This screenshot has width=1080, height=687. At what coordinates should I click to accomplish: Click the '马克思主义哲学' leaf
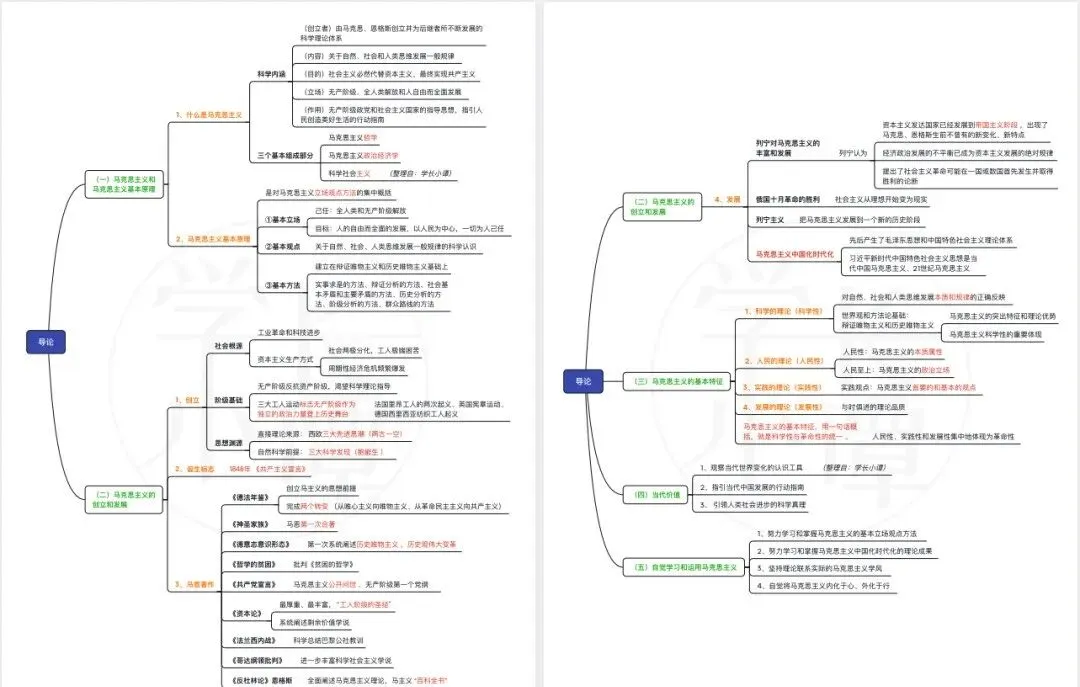353,138
